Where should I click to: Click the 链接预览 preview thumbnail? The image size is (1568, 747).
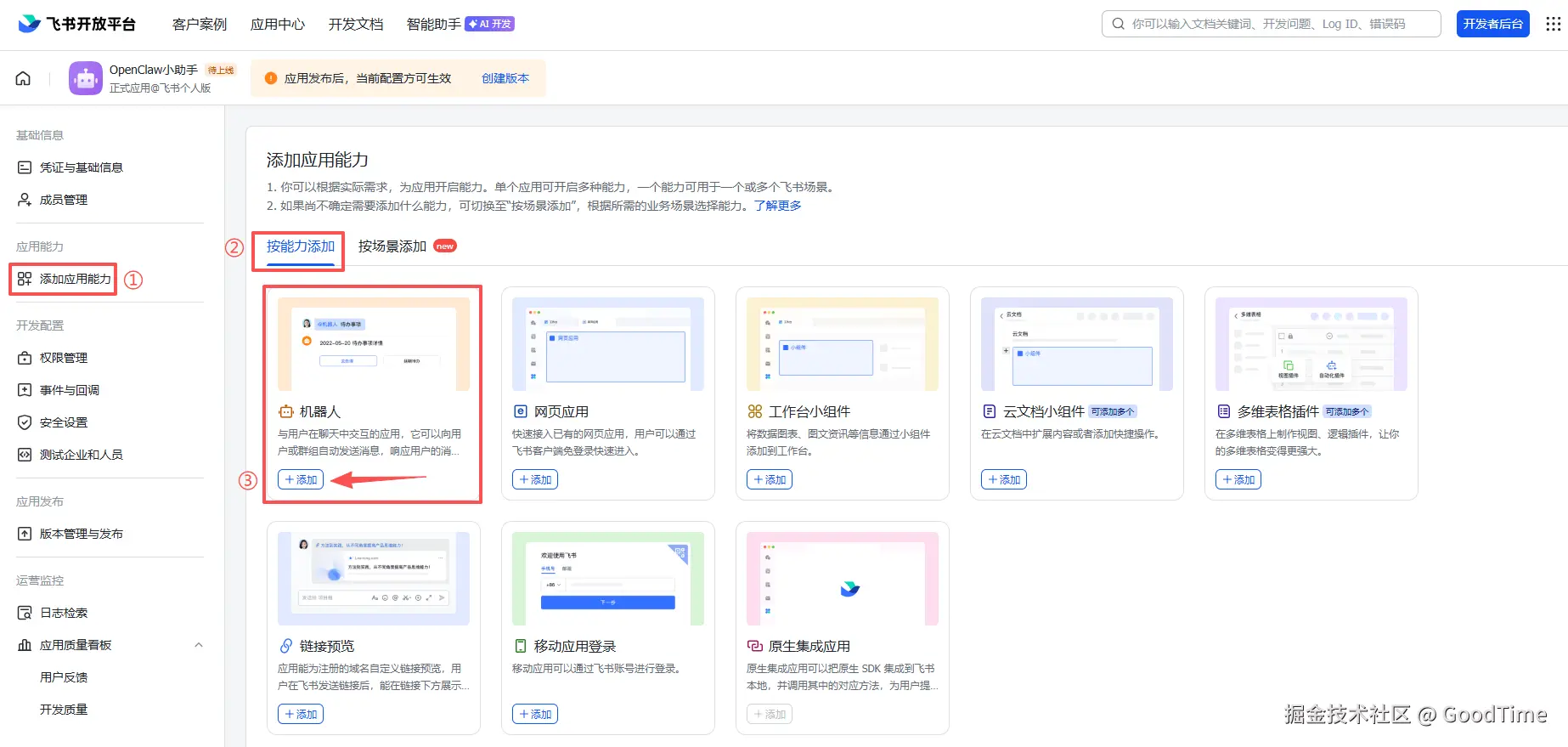click(374, 579)
